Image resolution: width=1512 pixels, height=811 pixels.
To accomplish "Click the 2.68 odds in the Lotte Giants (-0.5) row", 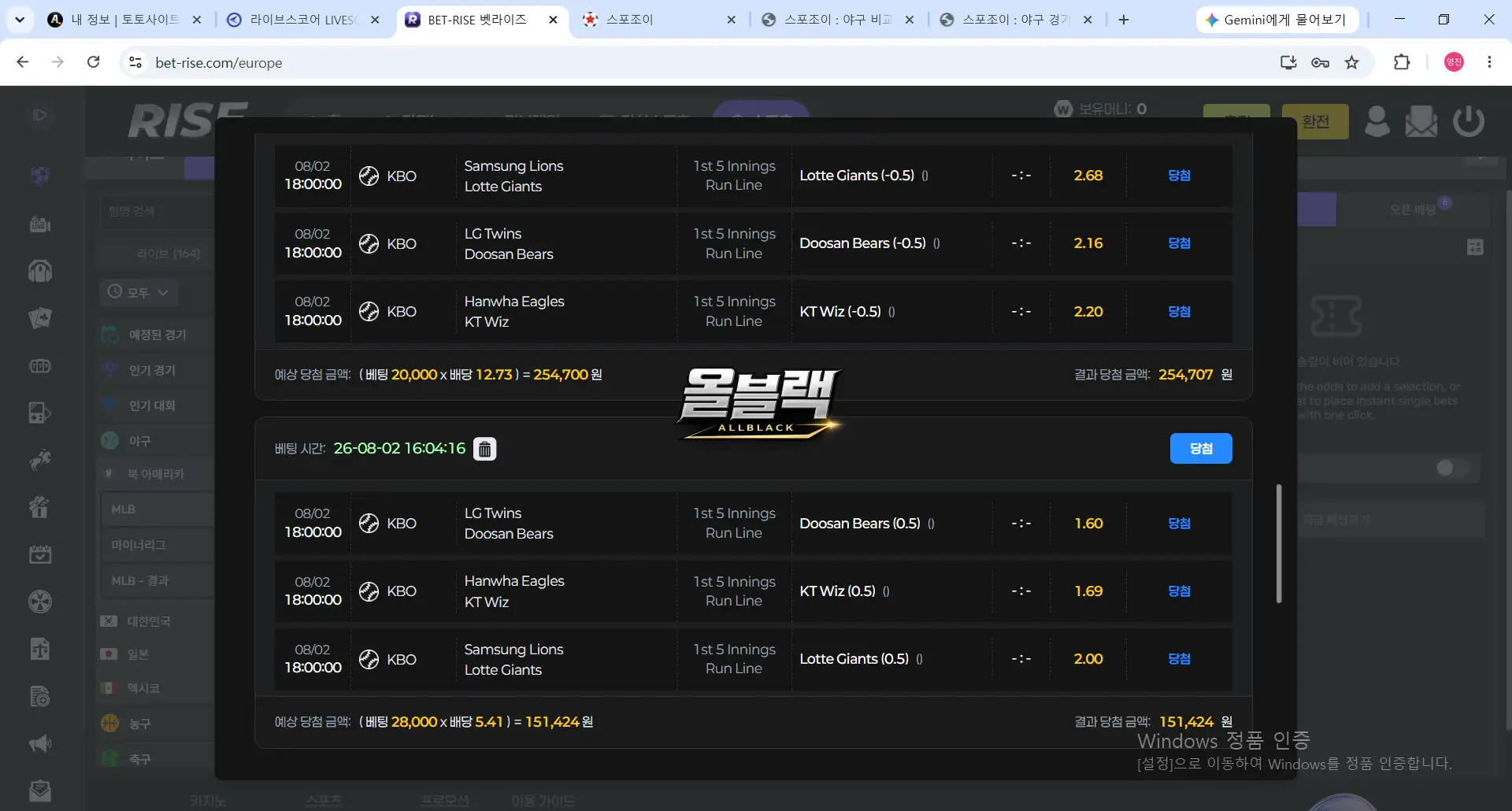I will [x=1088, y=176].
